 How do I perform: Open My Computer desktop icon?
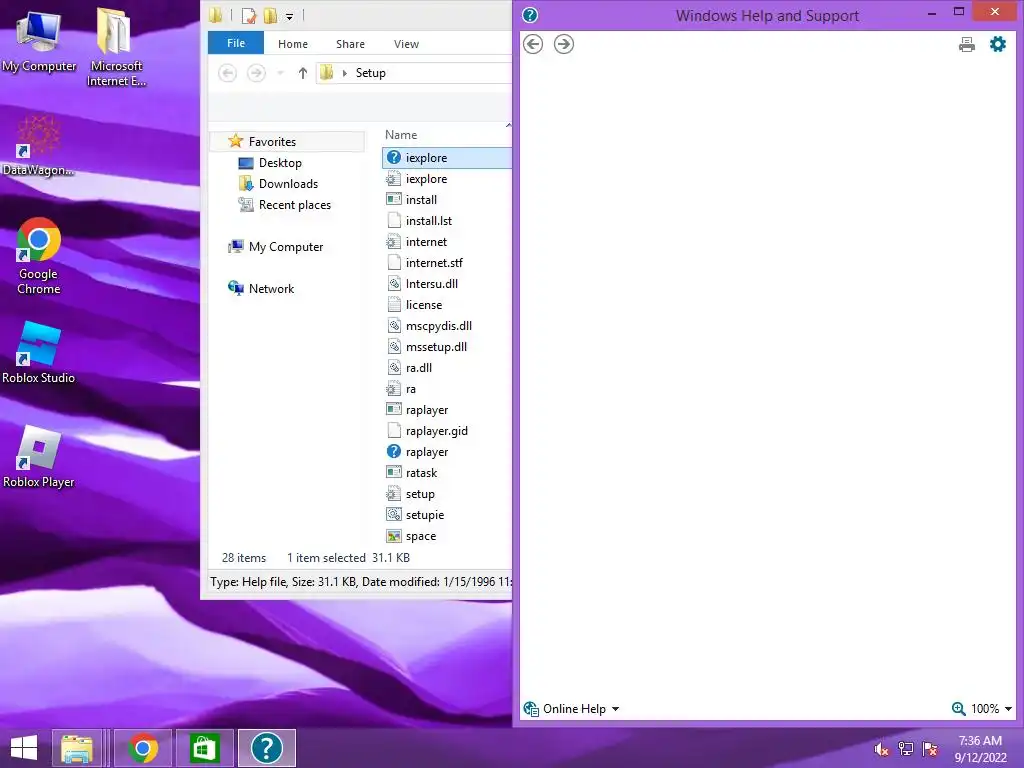pyautogui.click(x=39, y=41)
